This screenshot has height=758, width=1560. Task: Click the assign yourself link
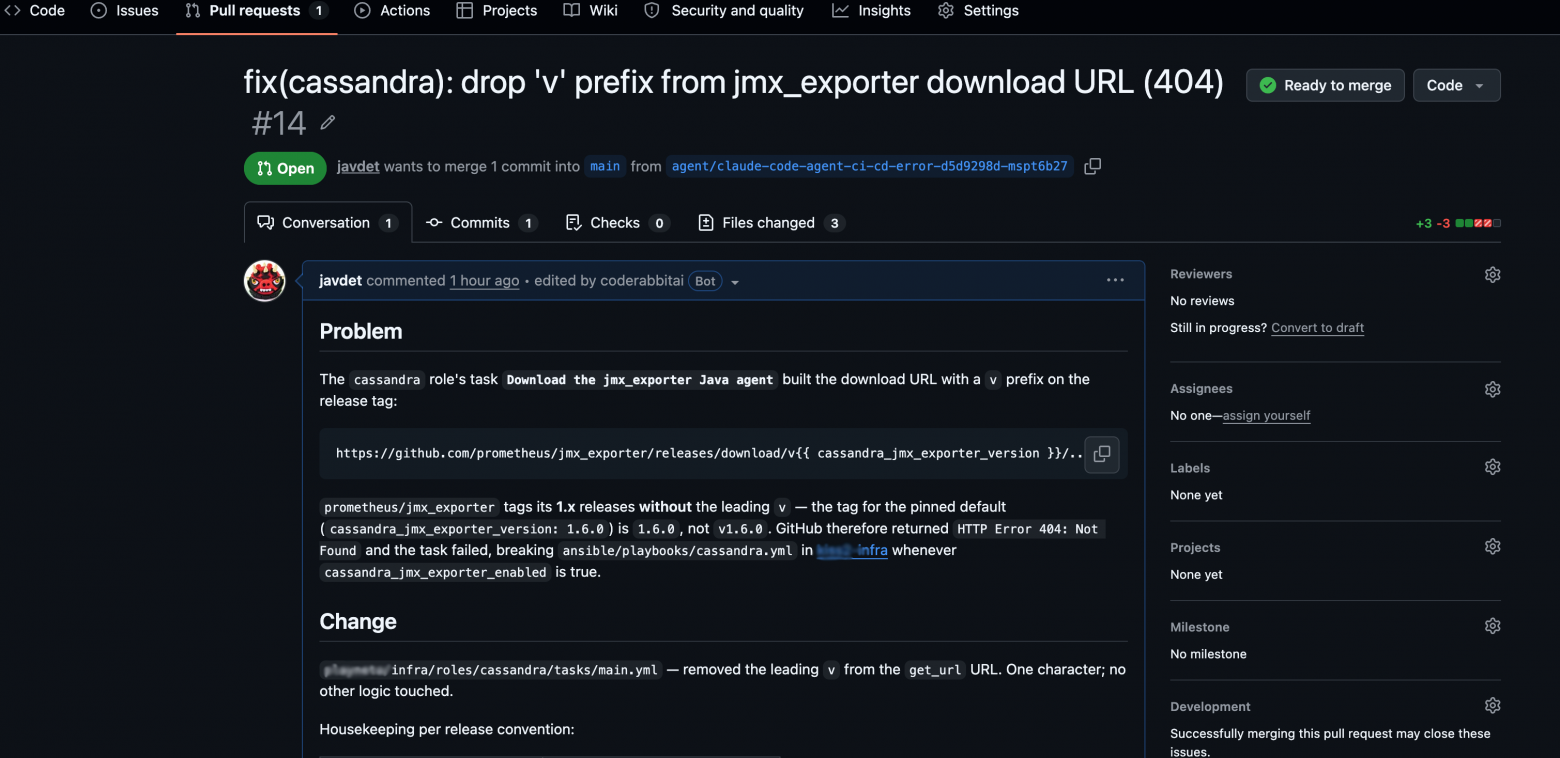[1266, 416]
